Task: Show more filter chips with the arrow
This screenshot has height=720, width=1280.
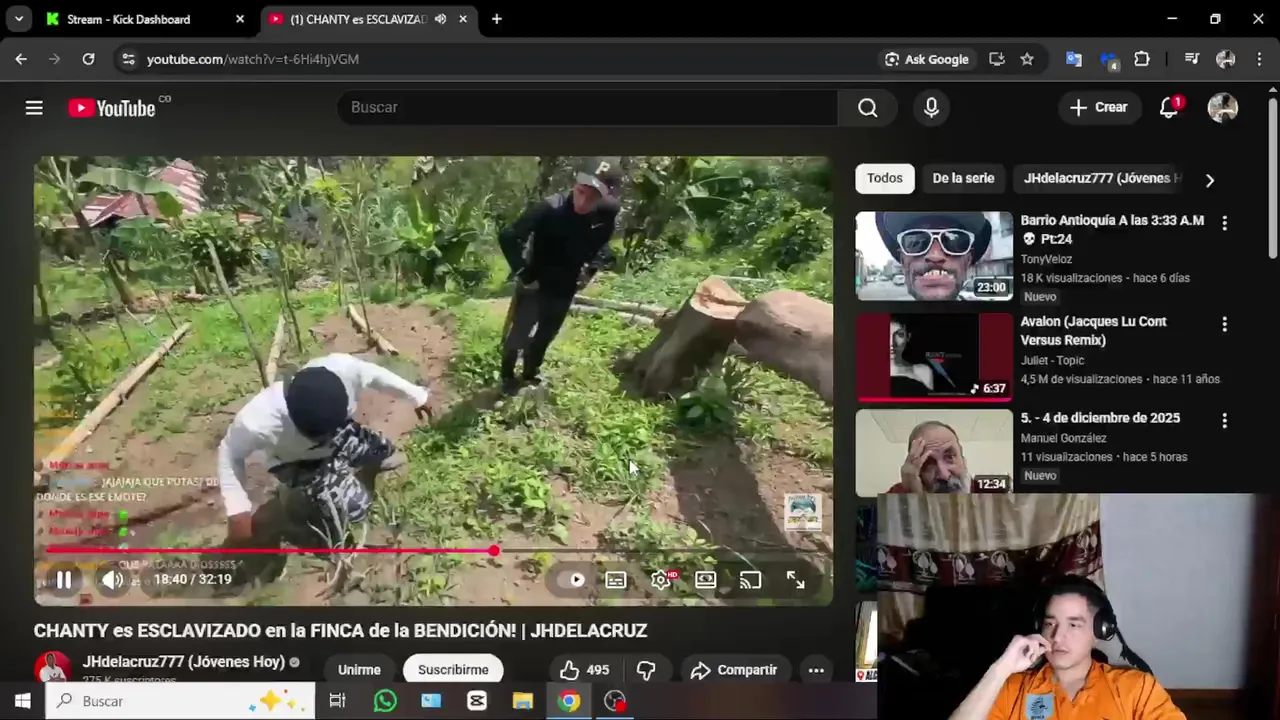Action: tap(1209, 180)
